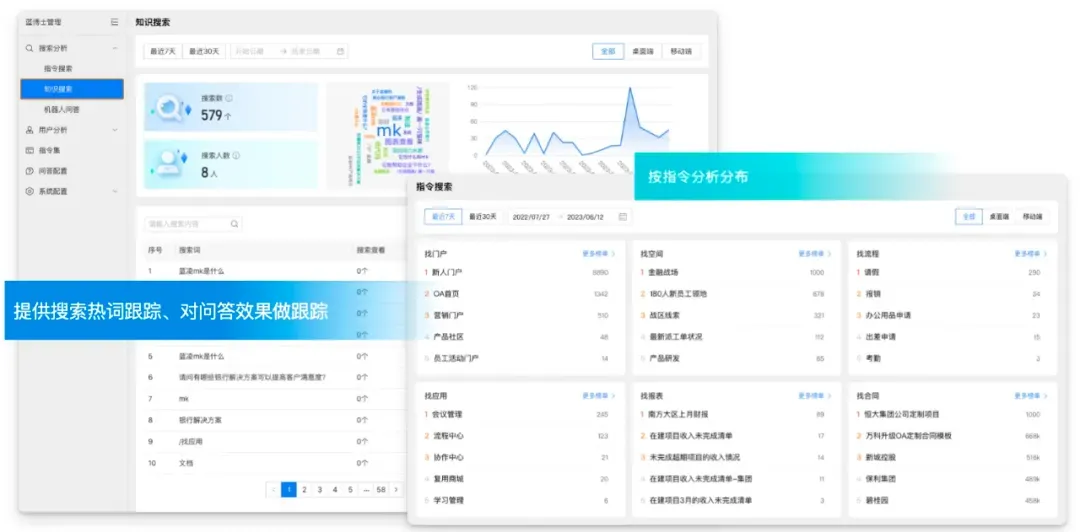Screen dimensions: 1080x532
Task: Click the end date field in 知识搜索
Action: (x=307, y=51)
